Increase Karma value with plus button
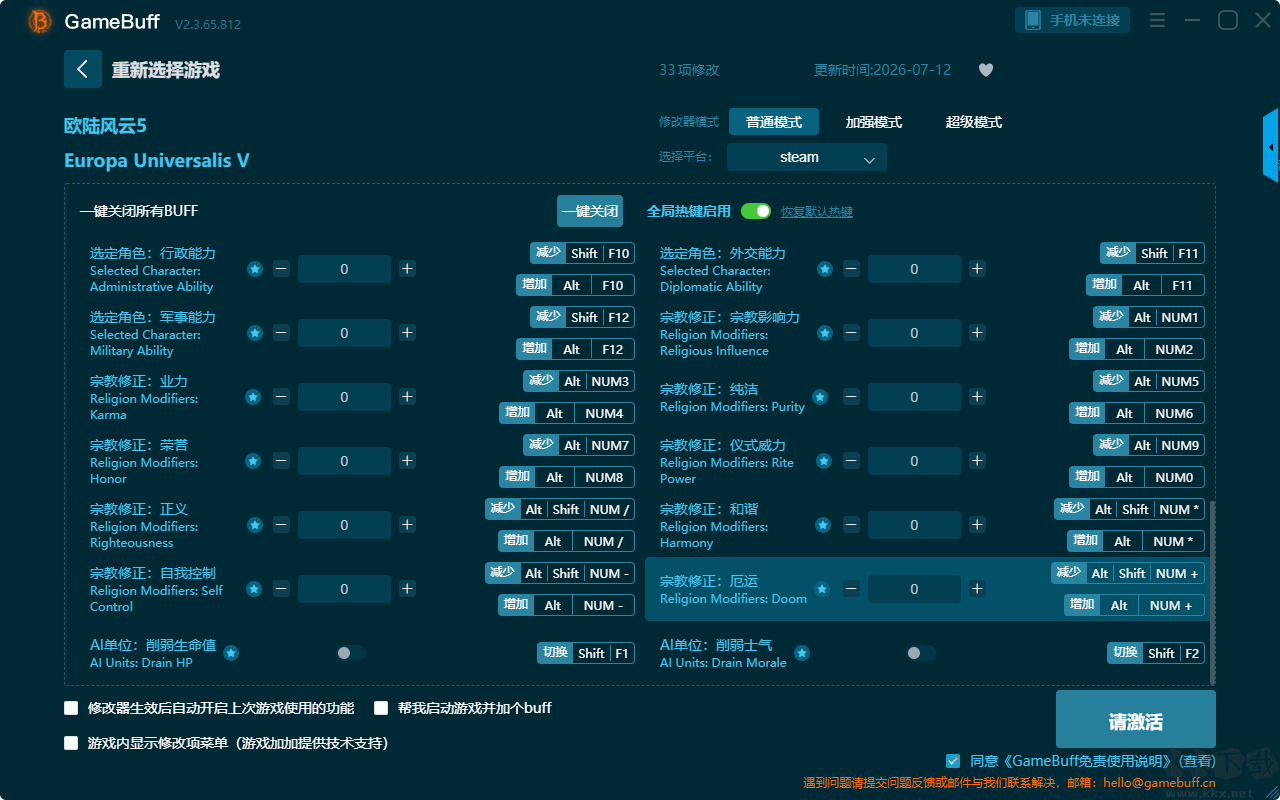Screen dimensions: 1280x800 407,397
